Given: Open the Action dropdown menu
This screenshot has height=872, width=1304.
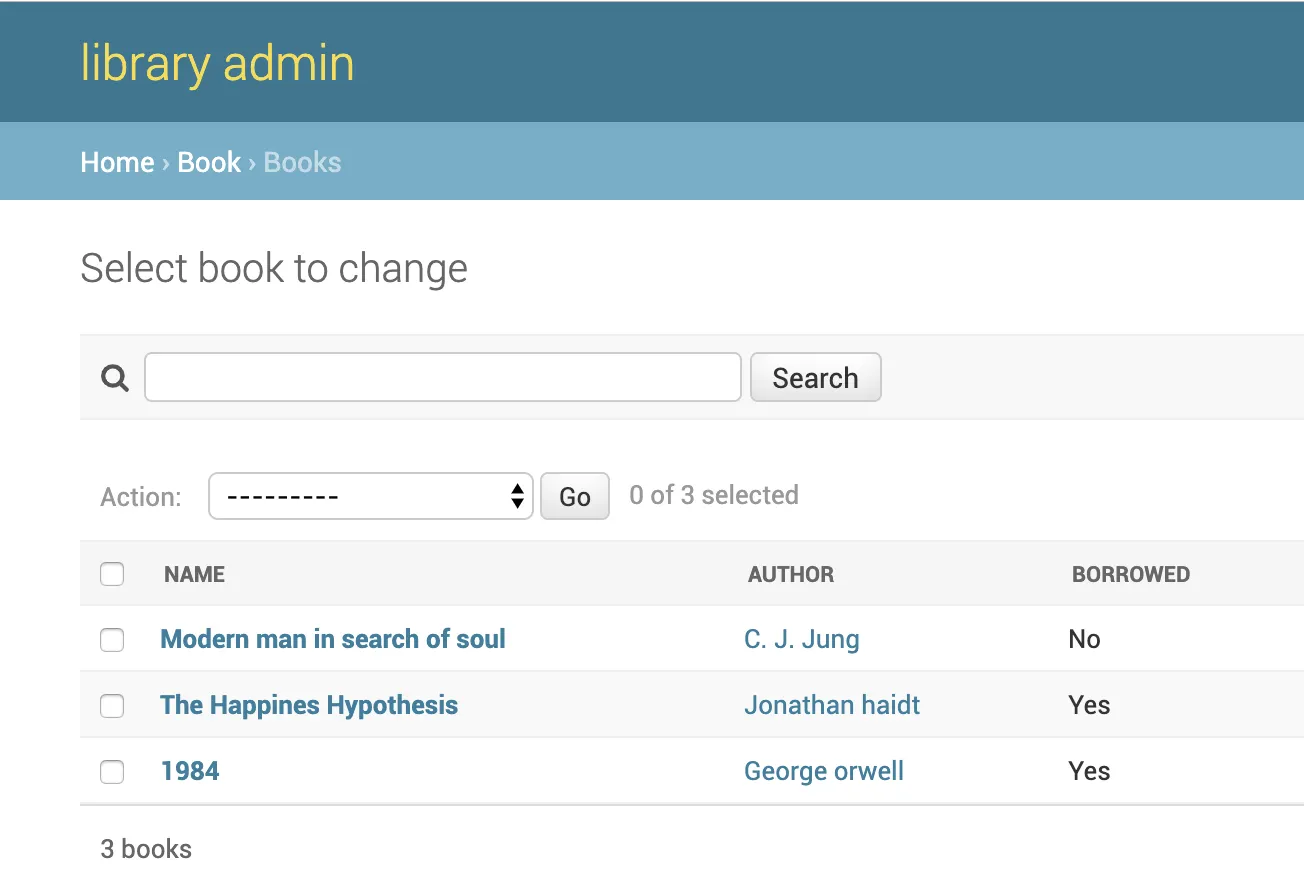Looking at the screenshot, I should click(x=370, y=496).
